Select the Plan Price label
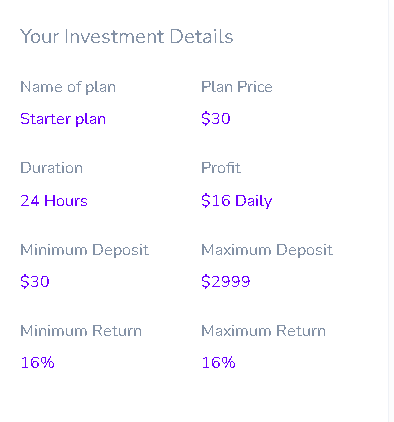 [237, 87]
